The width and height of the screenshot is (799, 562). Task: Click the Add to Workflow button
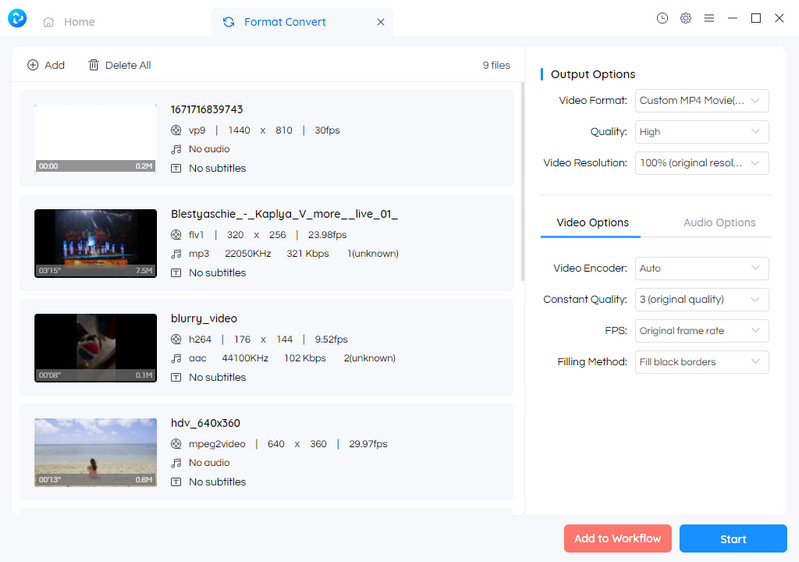pos(618,539)
